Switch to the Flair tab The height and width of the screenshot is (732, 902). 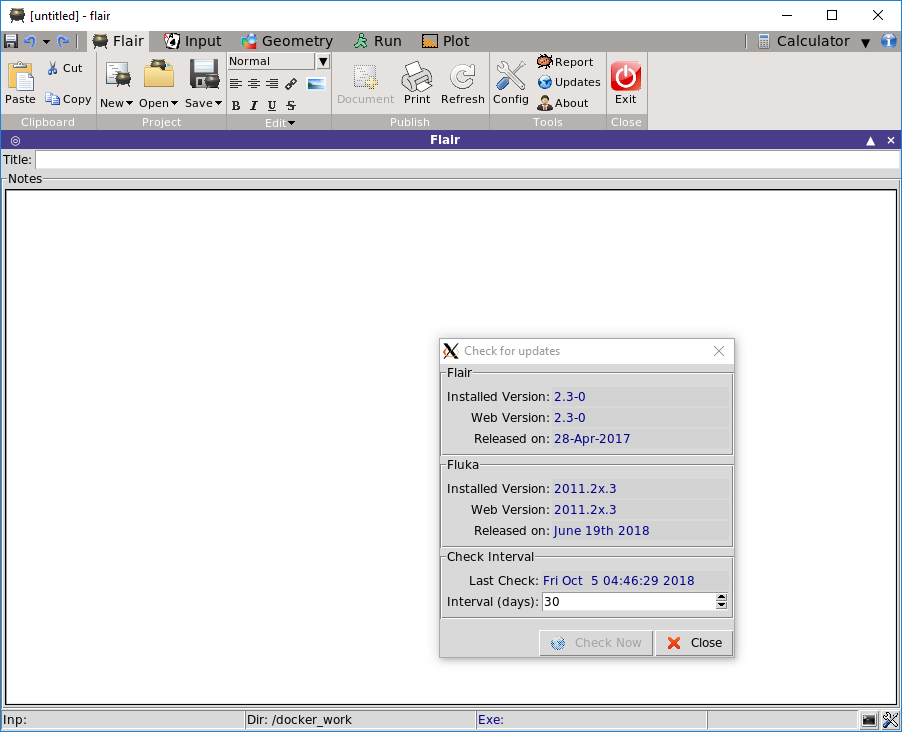pos(118,41)
